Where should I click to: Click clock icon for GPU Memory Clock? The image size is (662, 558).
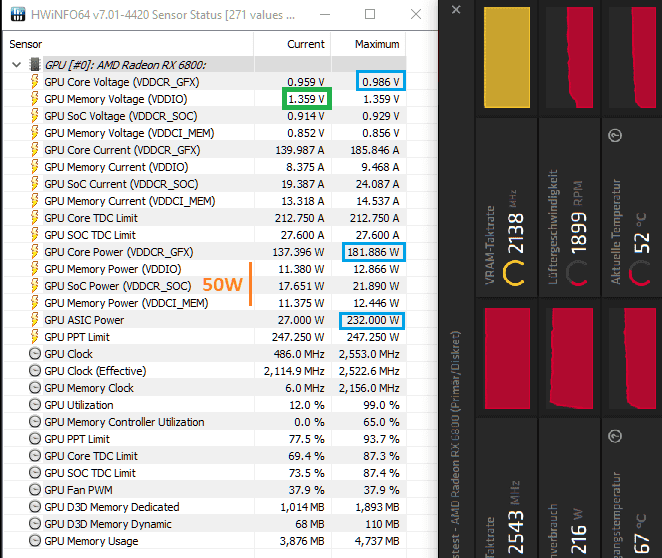point(35,387)
